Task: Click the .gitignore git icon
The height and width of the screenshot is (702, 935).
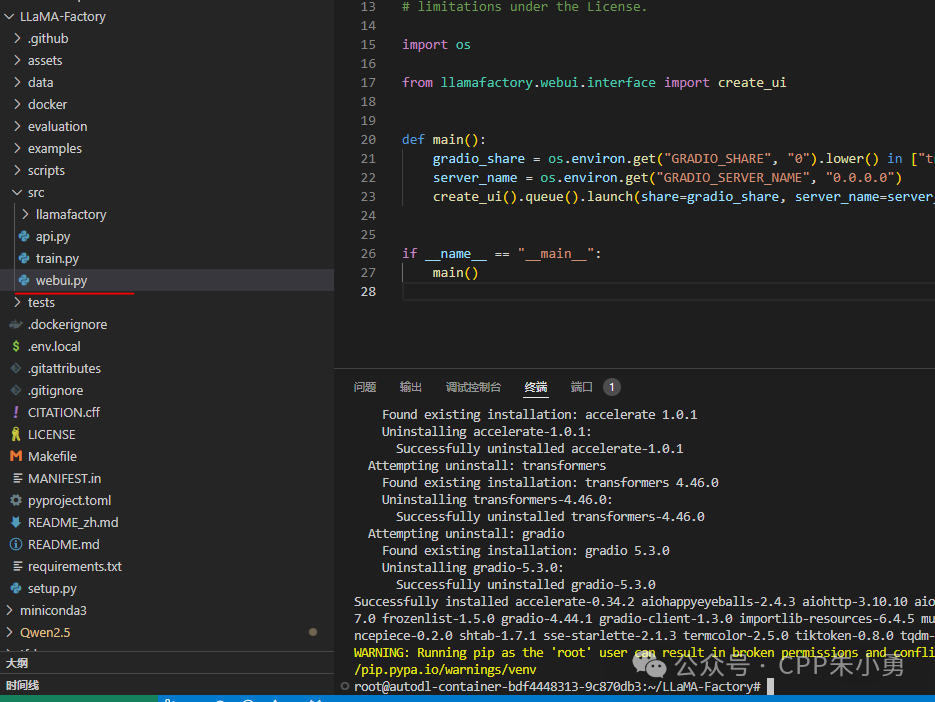Action: tap(16, 391)
